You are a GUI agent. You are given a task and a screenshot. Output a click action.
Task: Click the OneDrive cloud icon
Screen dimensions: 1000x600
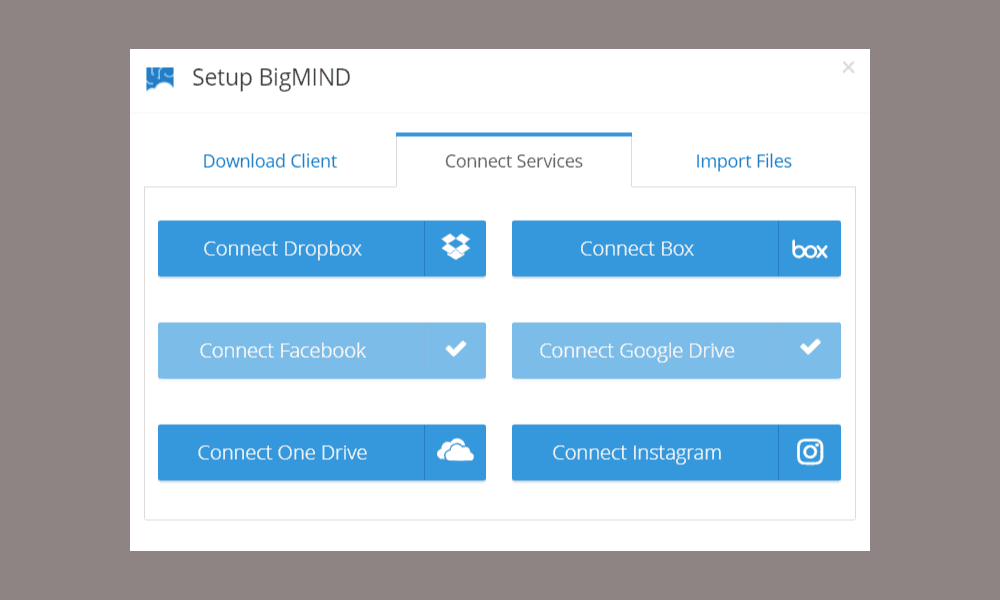click(455, 451)
